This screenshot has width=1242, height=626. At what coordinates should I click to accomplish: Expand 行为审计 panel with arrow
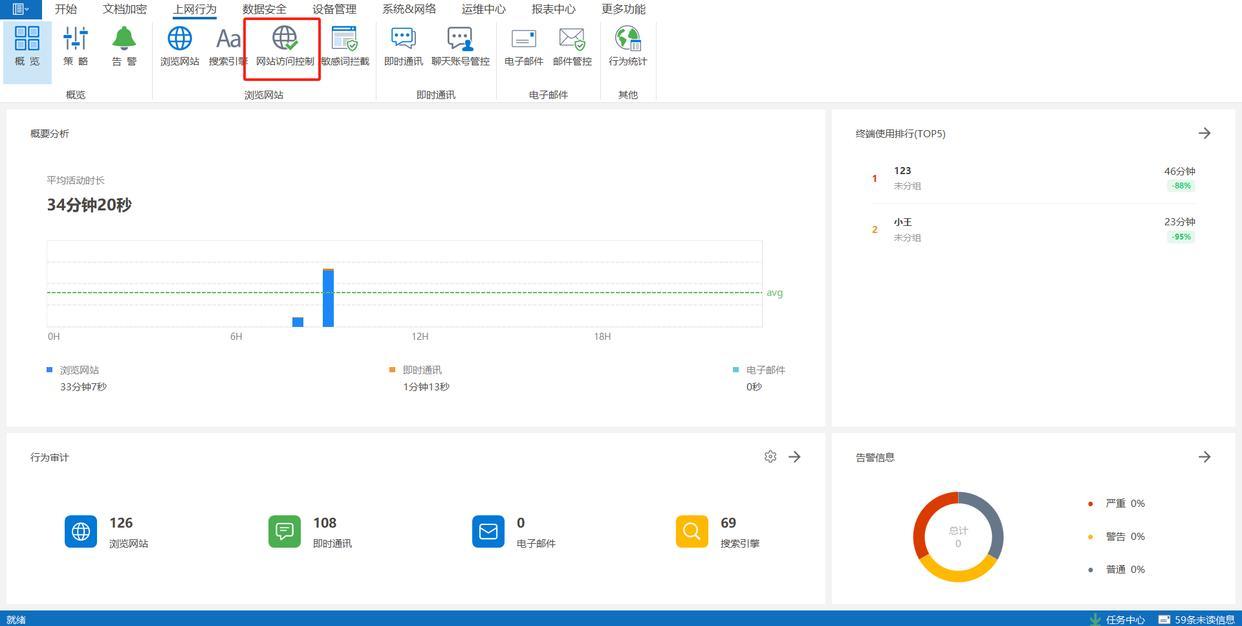[794, 457]
